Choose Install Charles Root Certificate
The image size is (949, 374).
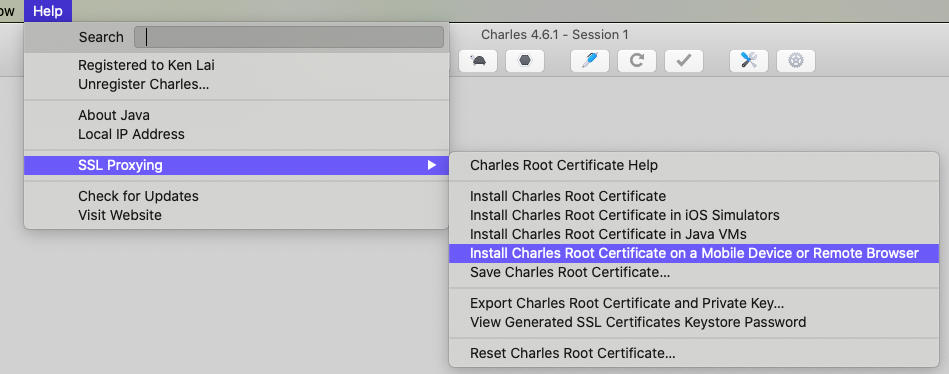[694, 196]
